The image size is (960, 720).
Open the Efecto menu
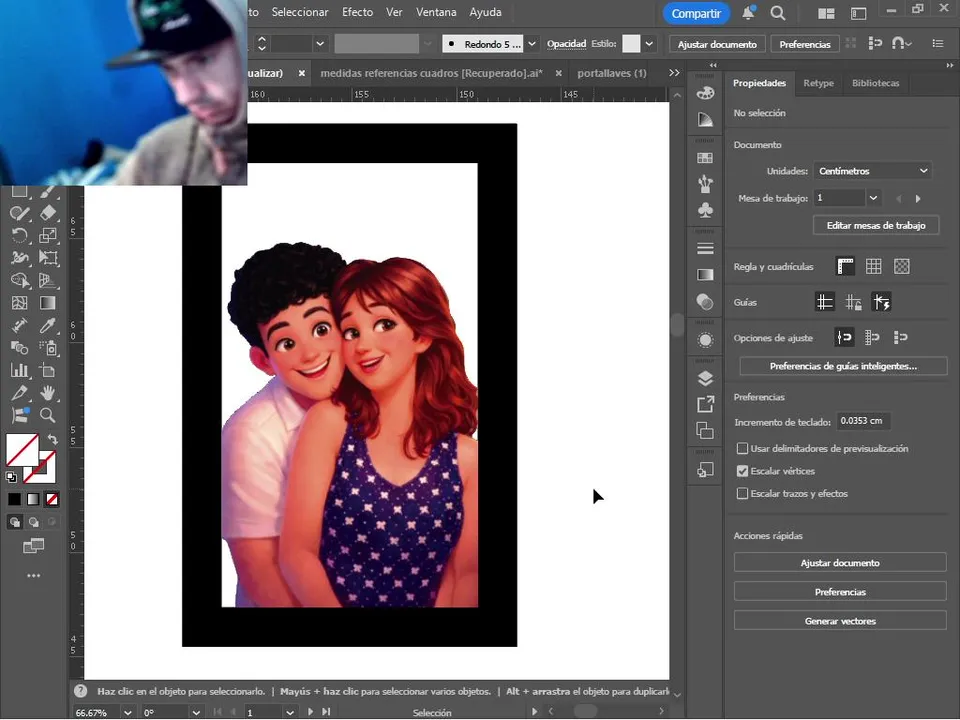coord(358,12)
